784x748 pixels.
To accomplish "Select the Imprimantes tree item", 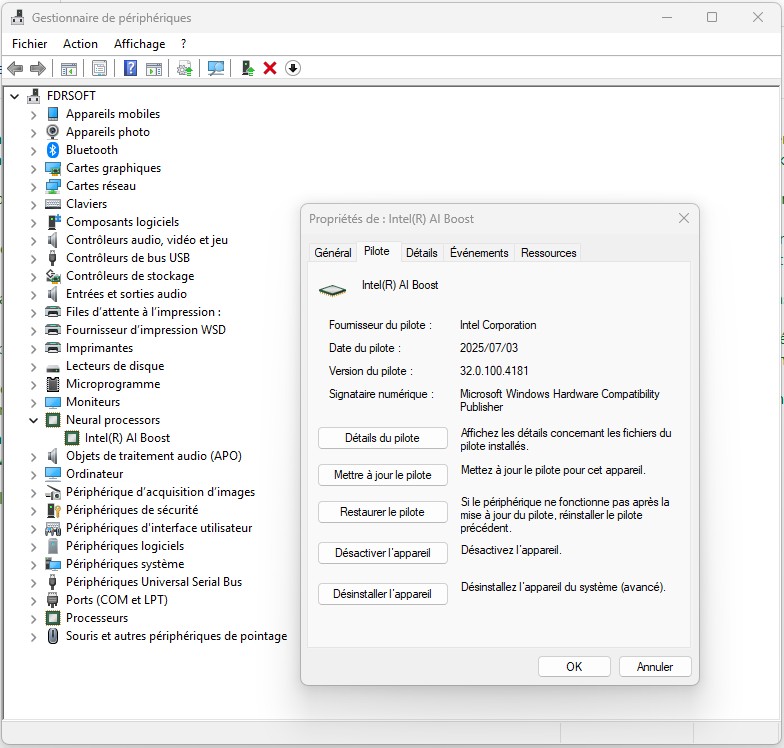I will [99, 348].
